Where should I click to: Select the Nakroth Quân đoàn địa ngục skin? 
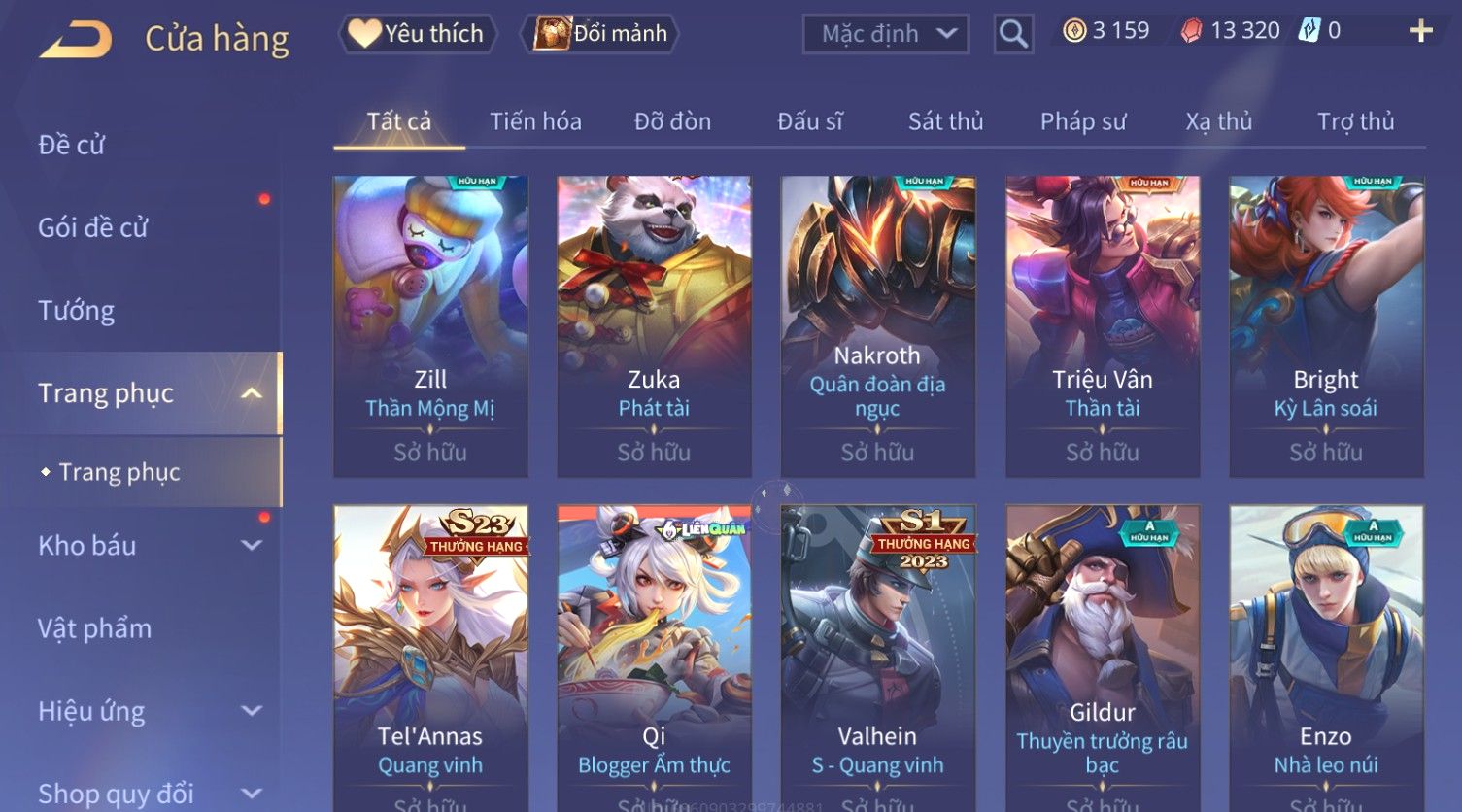click(877, 326)
